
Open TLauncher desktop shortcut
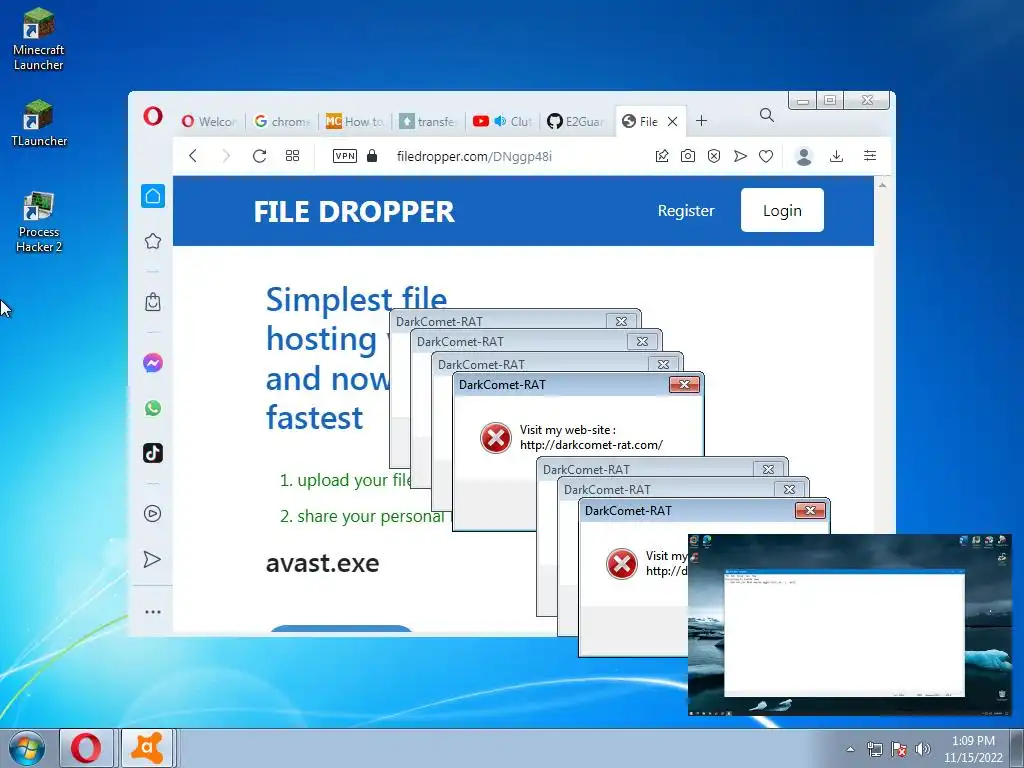pos(39,123)
